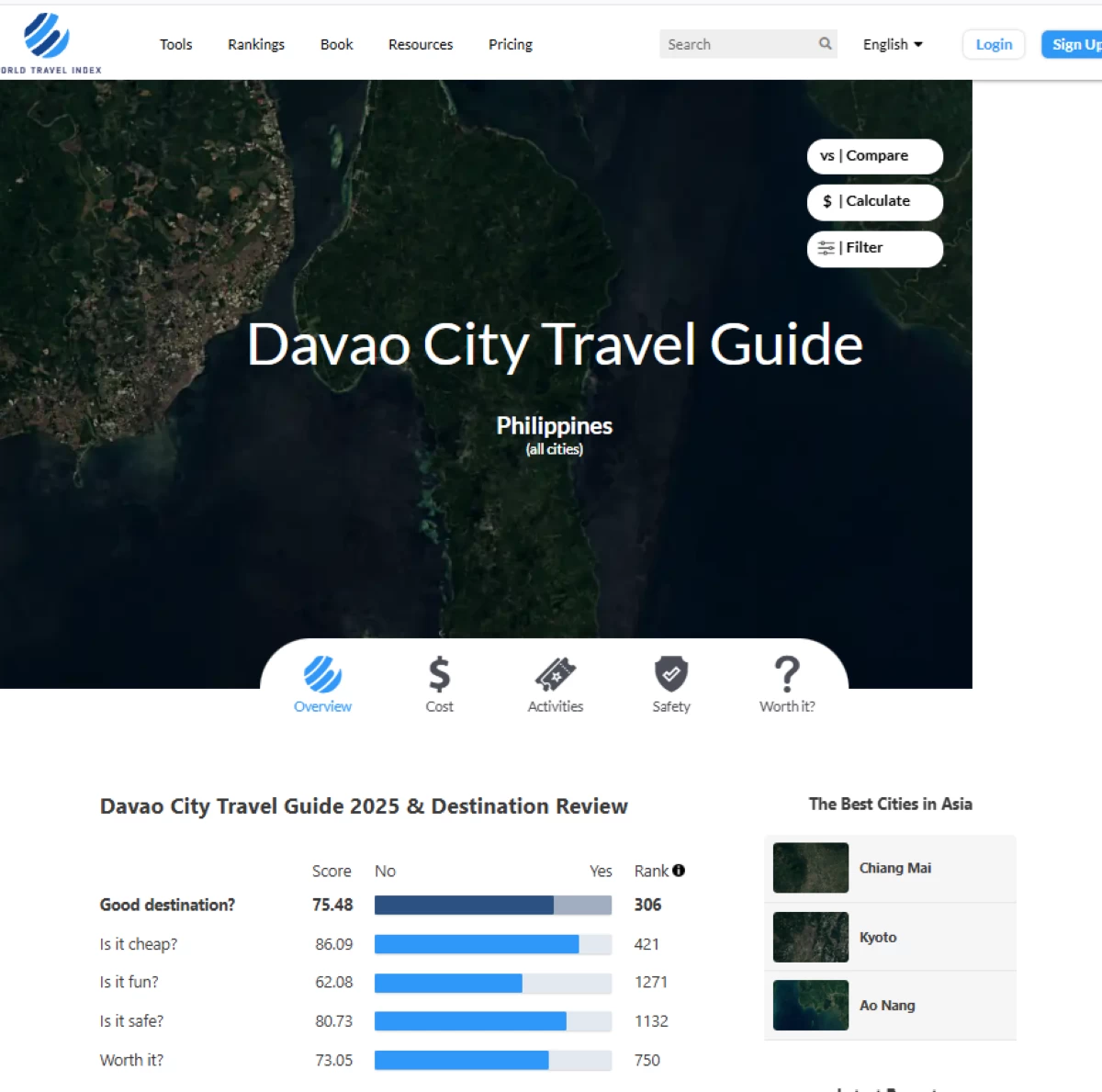Select the Cost dollar sign icon

coord(439,675)
